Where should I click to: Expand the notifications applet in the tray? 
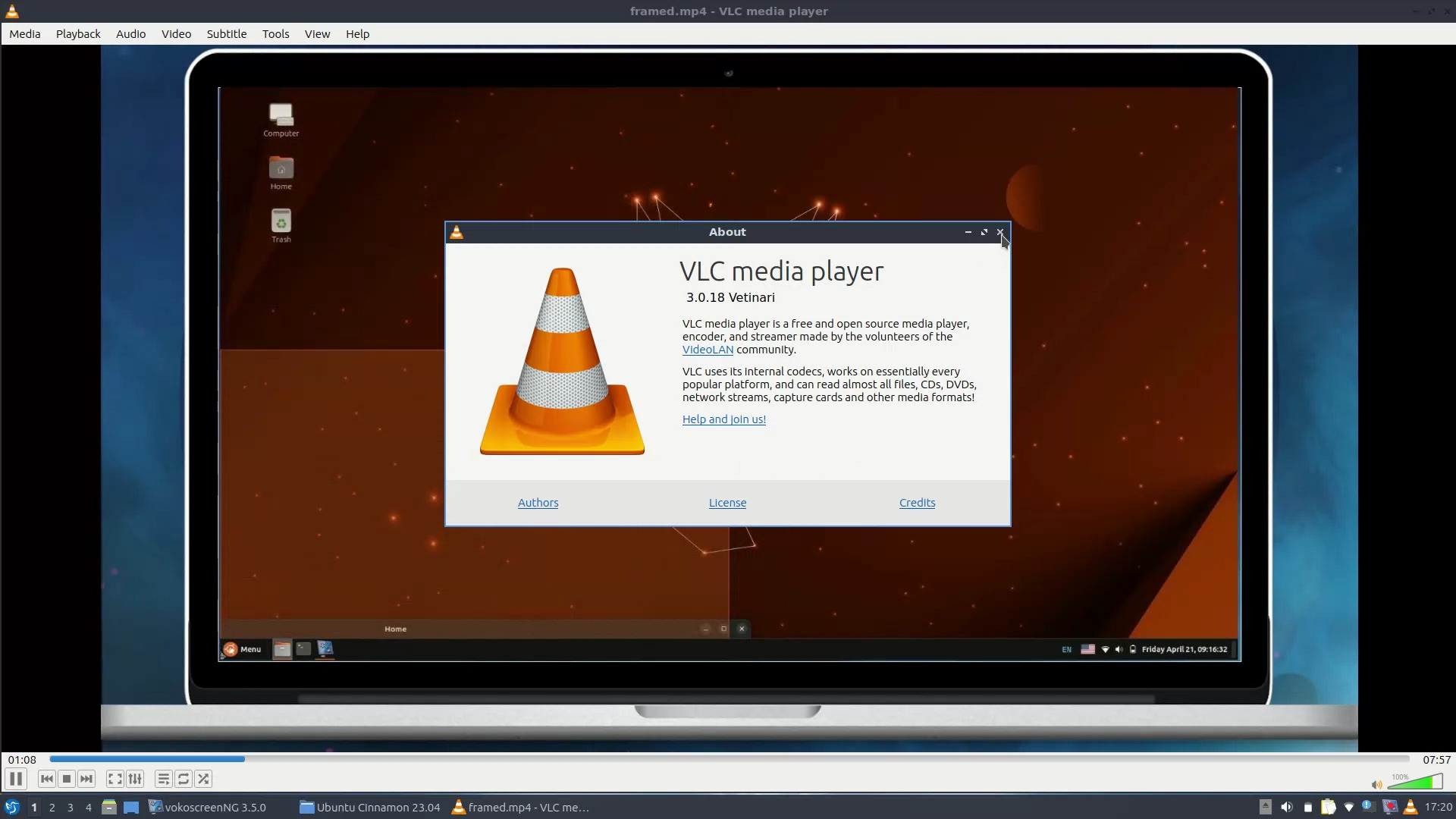click(x=1367, y=808)
